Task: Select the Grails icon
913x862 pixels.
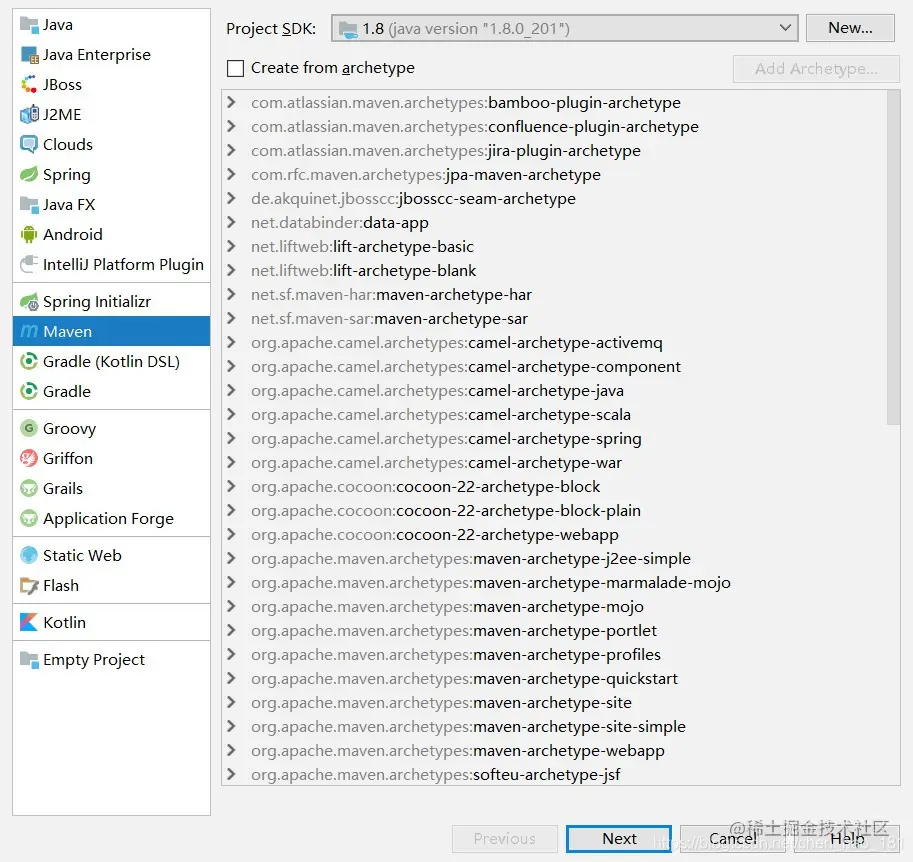Action: click(29, 488)
